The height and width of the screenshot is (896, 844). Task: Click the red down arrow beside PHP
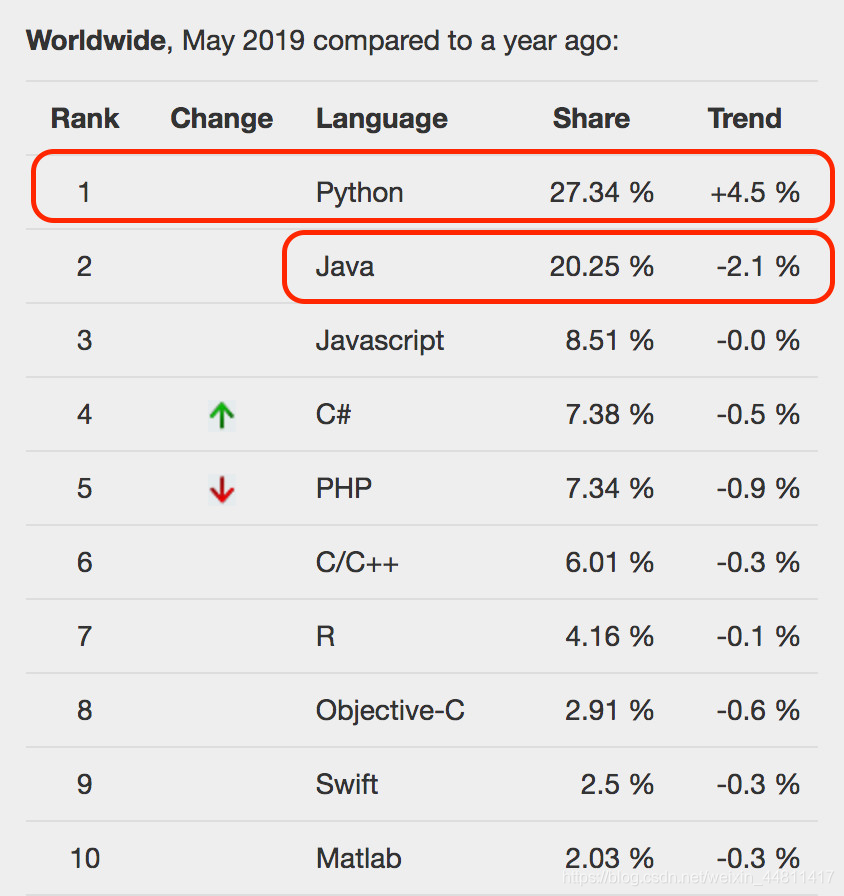(x=222, y=490)
